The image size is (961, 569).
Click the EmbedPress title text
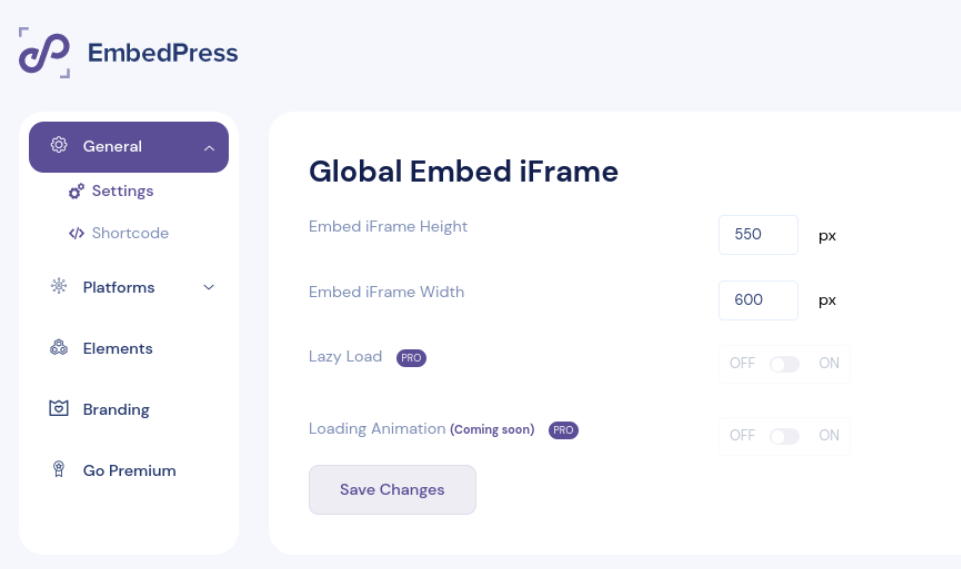pyautogui.click(x=163, y=53)
